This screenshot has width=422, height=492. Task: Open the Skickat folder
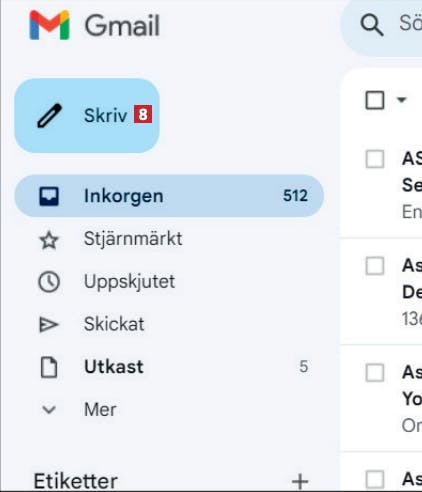[169, 324]
